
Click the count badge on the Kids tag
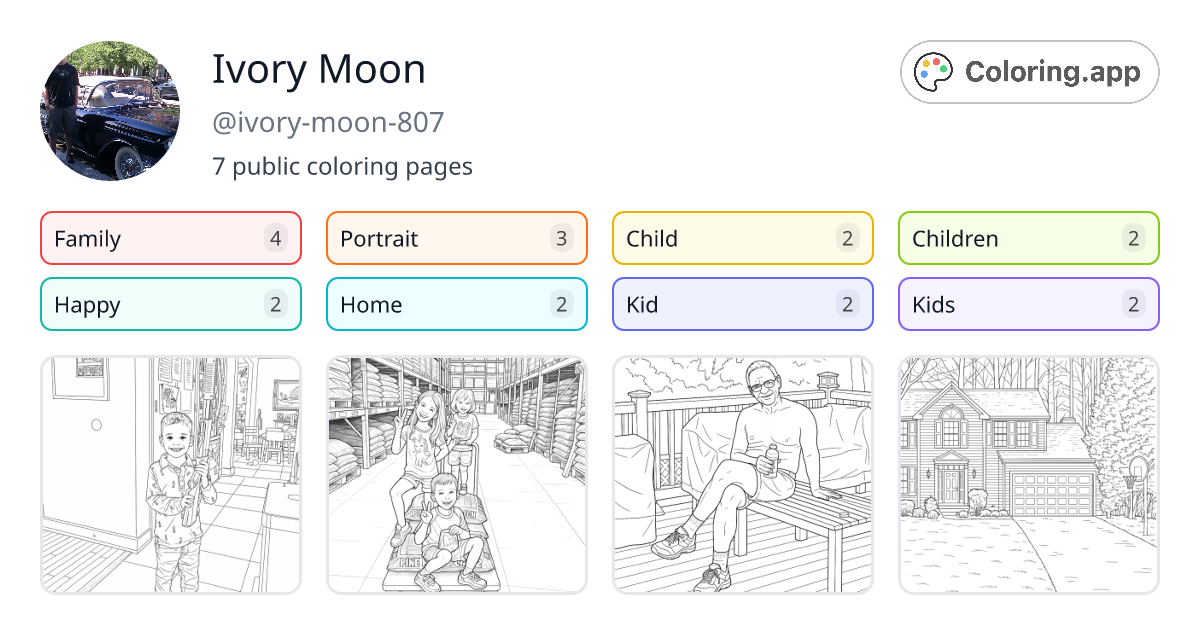click(1133, 304)
